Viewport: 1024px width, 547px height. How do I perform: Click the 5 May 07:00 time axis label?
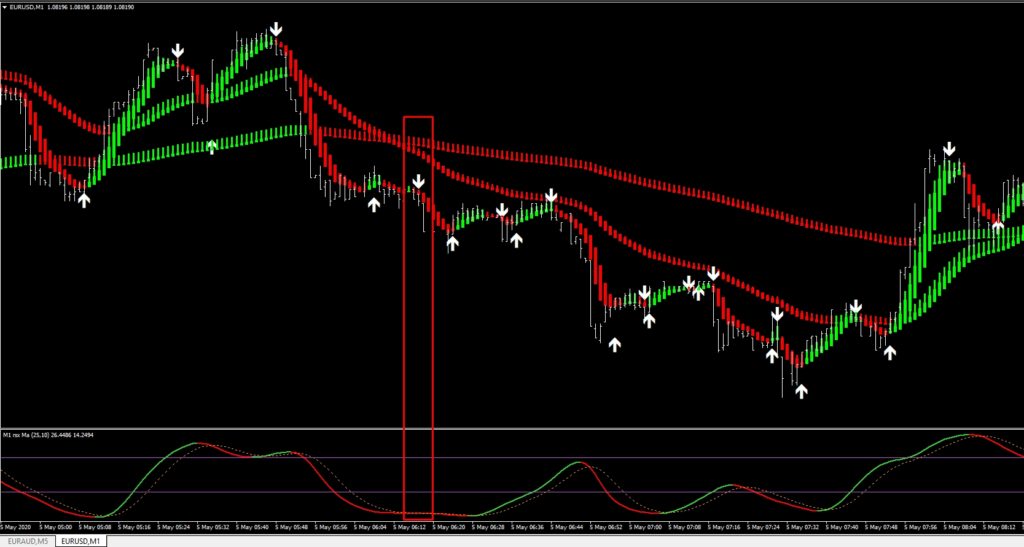pos(645,526)
